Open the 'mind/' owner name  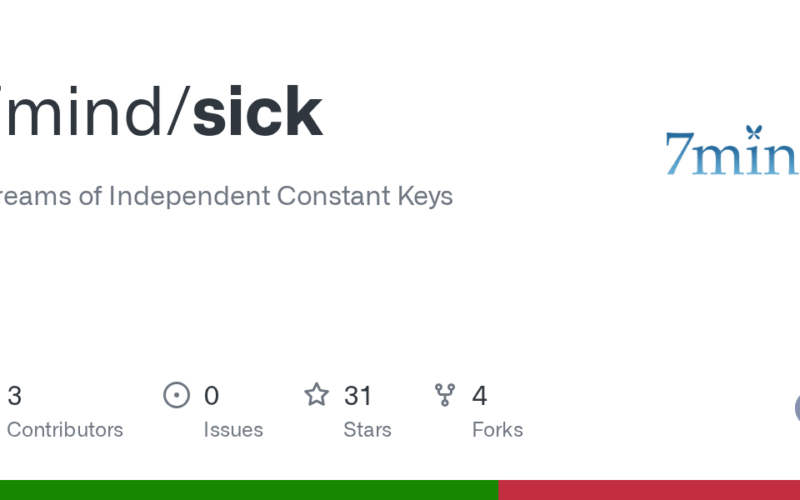tap(95, 111)
